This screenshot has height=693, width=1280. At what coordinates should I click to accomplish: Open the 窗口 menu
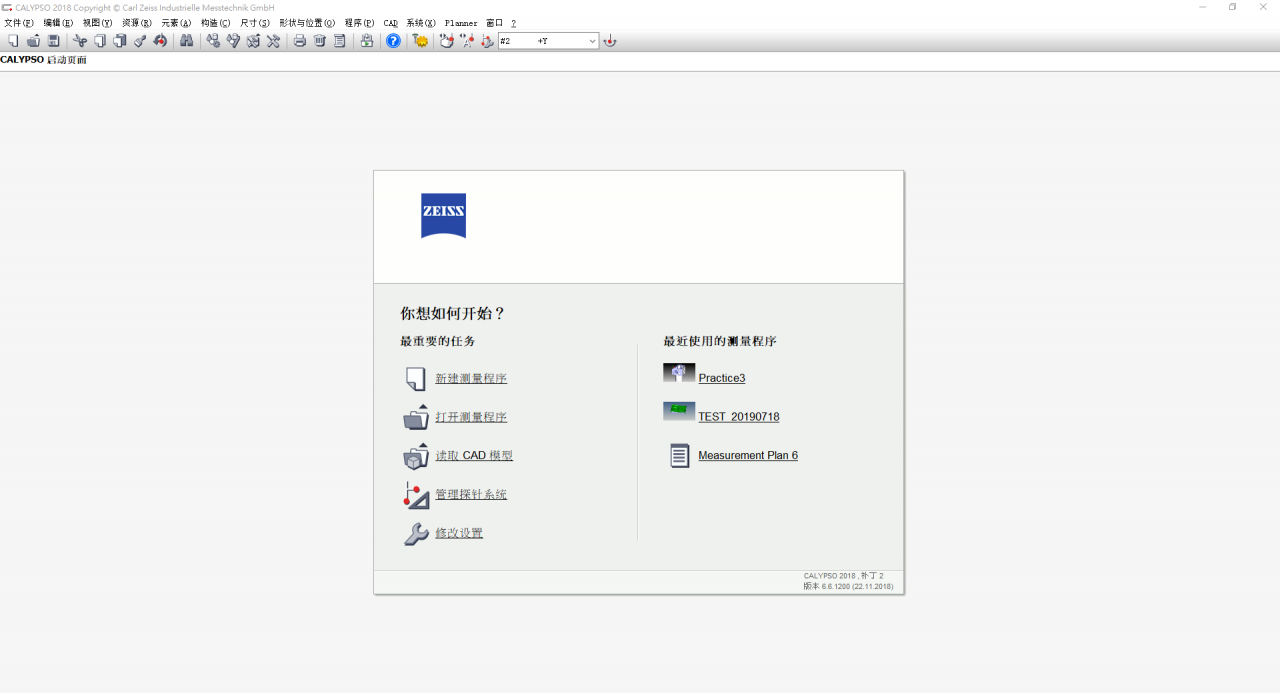coord(494,23)
